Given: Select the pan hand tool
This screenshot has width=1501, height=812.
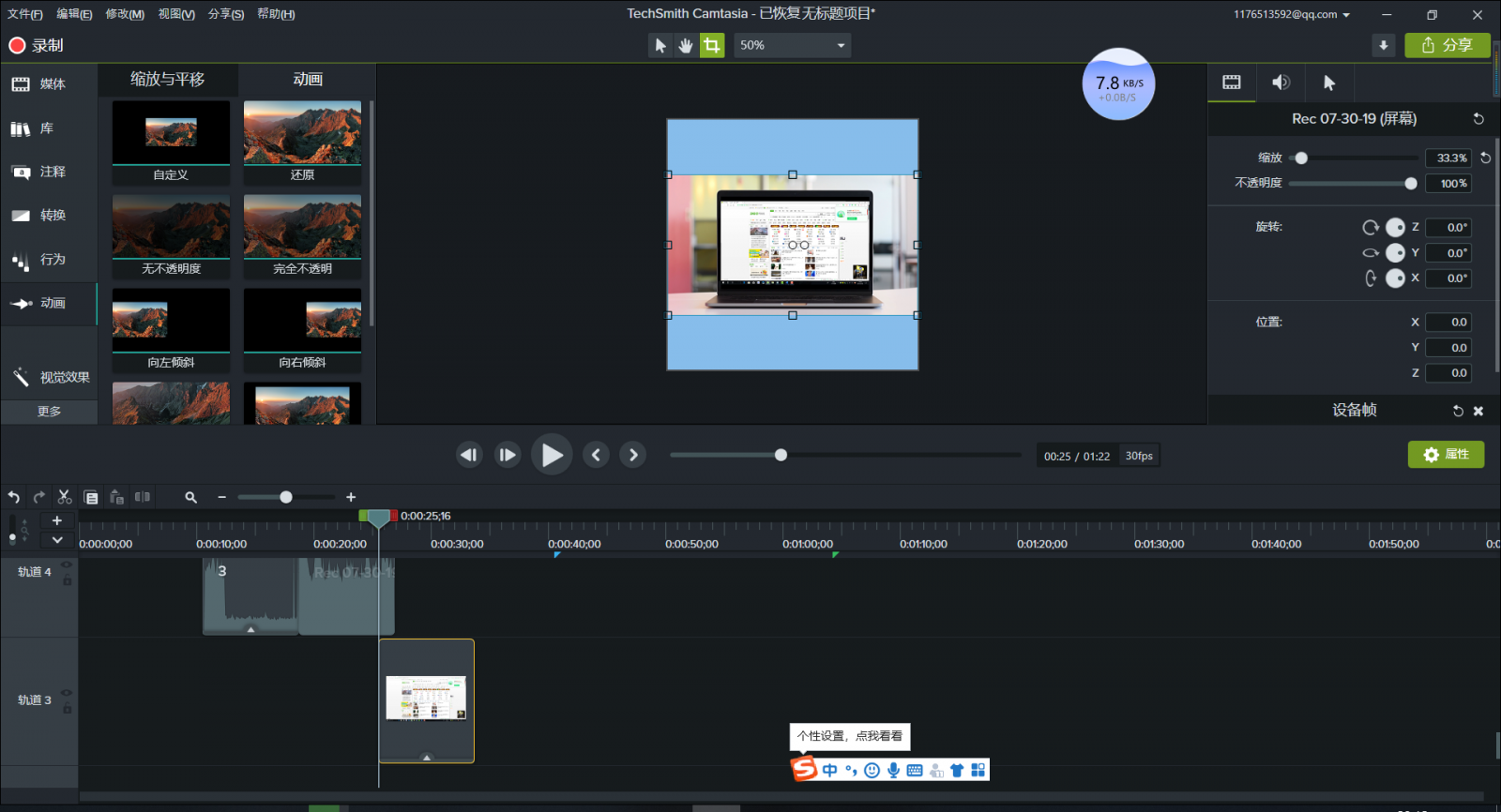Looking at the screenshot, I should (686, 45).
